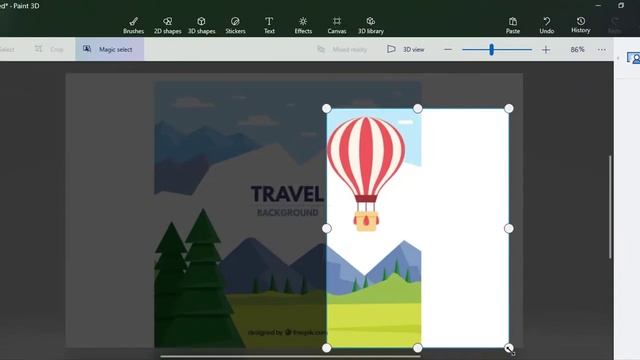The image size is (640, 360).
Task: Click the bottom-right selection handle
Action: [x=509, y=348]
